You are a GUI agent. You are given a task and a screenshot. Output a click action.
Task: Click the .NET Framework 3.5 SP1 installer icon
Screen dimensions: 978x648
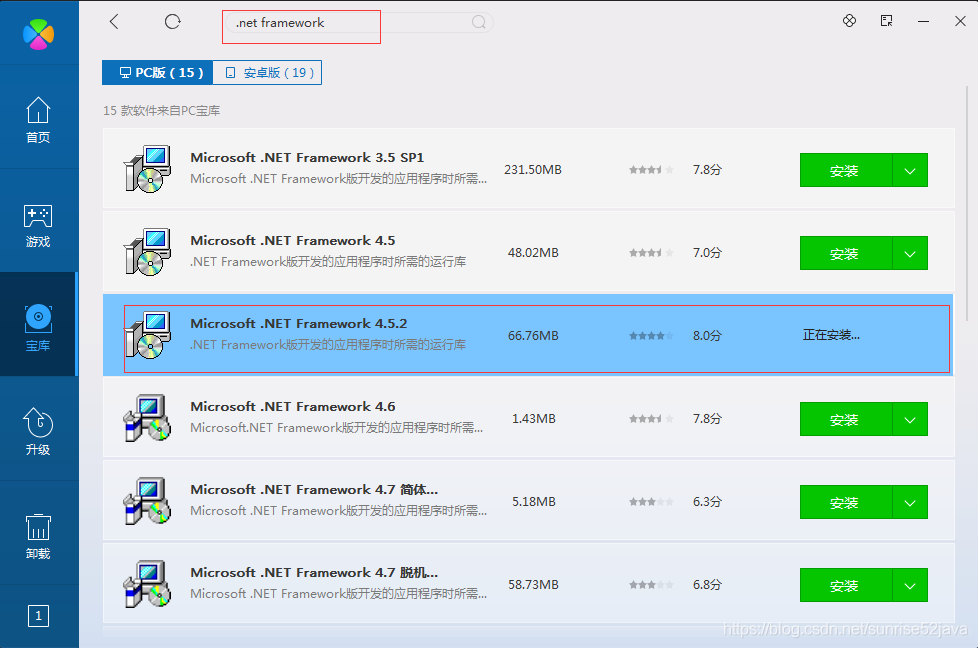click(147, 169)
